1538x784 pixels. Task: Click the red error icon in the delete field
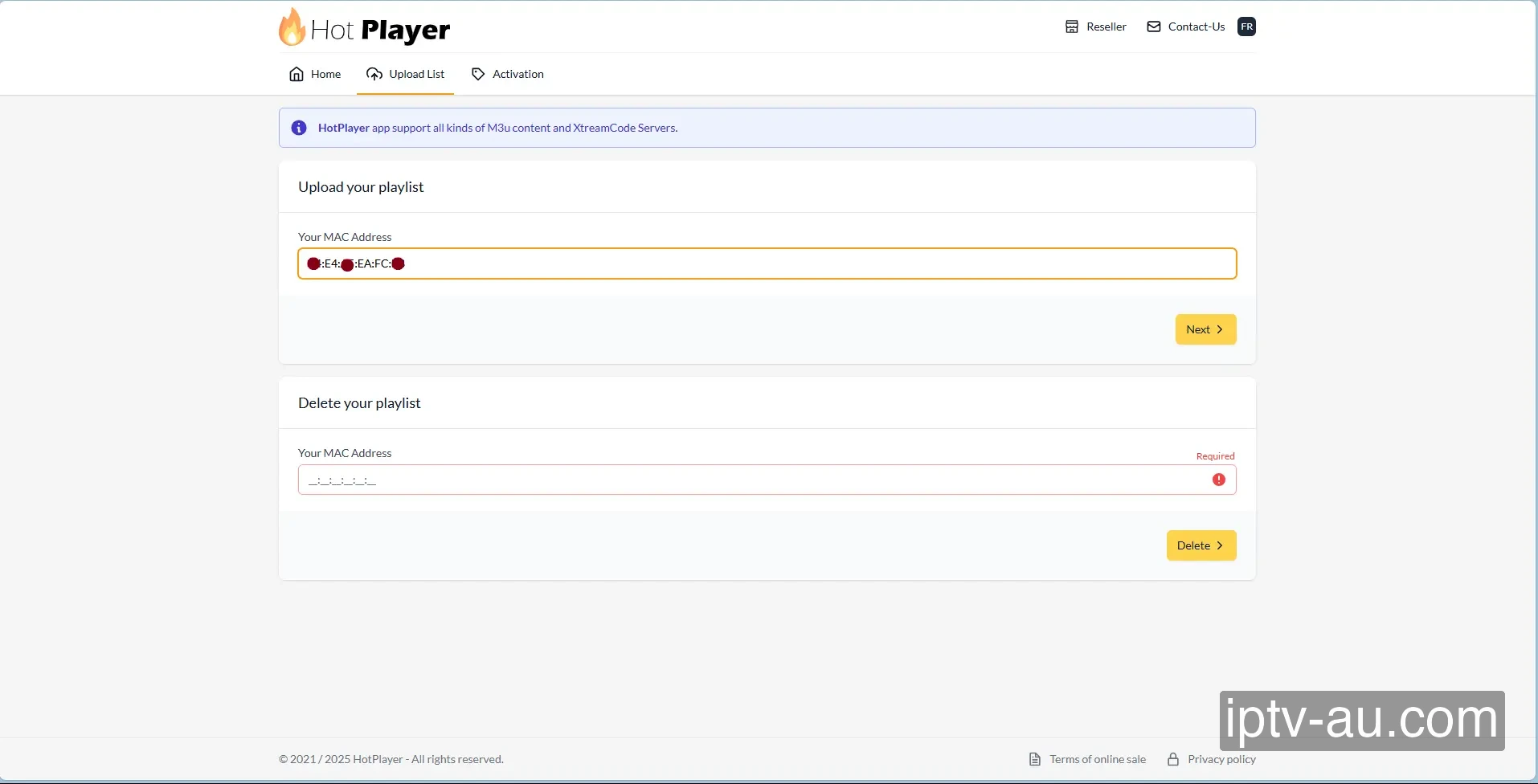click(x=1219, y=480)
